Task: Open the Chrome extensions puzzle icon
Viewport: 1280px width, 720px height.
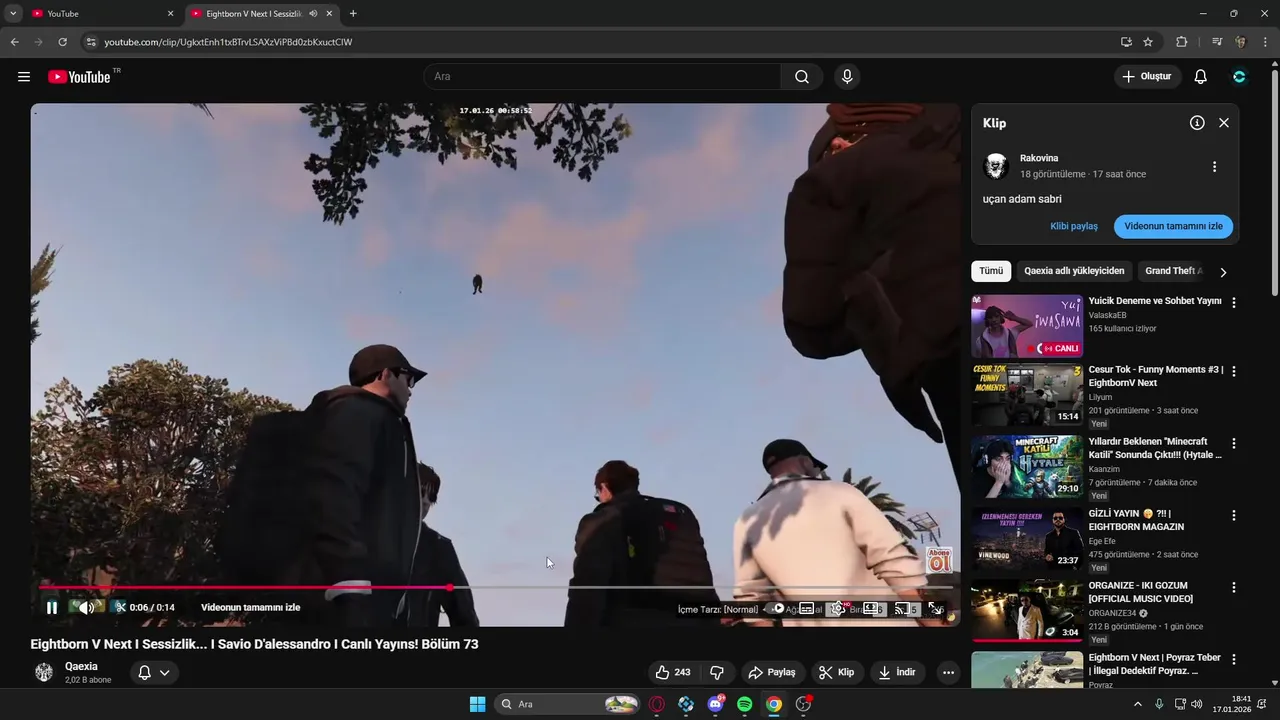Action: tap(1181, 42)
